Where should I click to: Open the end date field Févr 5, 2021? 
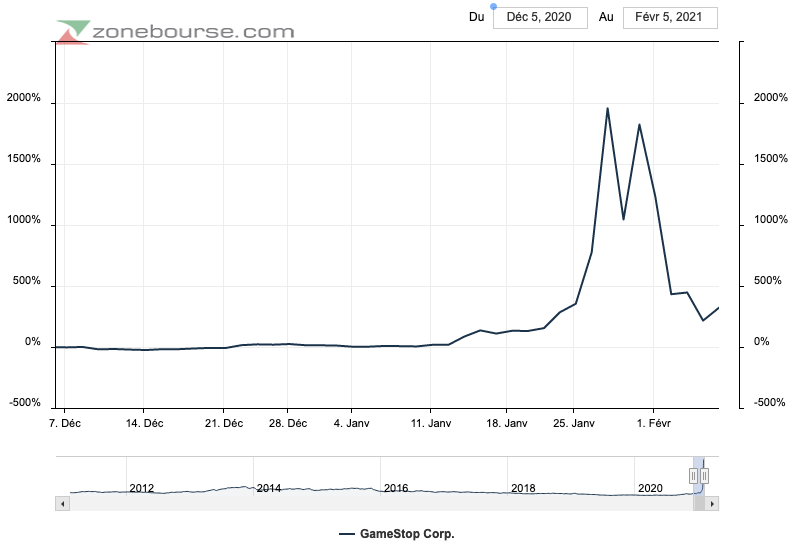point(669,17)
